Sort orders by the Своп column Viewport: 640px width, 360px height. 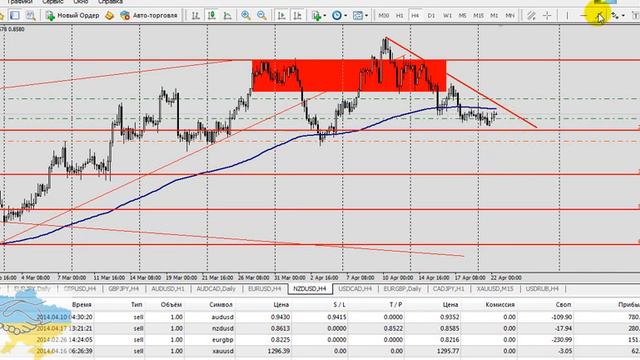[x=564, y=304]
